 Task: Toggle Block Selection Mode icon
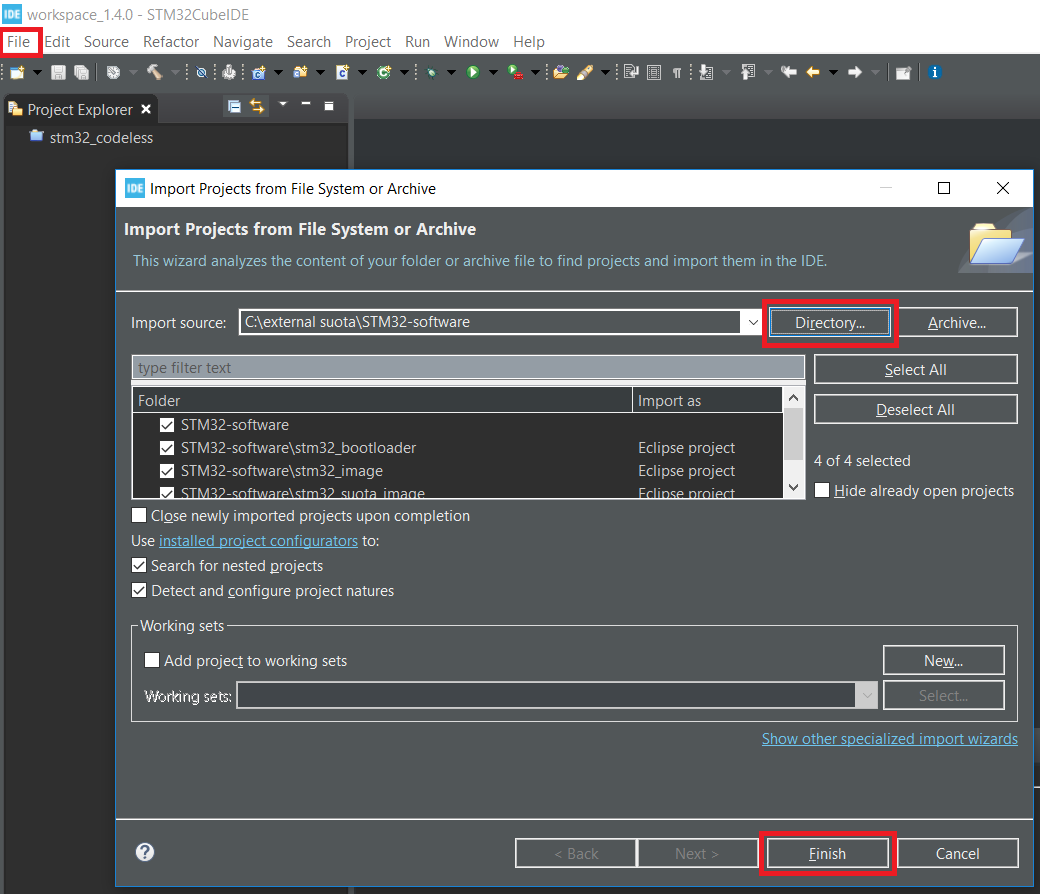pos(654,72)
